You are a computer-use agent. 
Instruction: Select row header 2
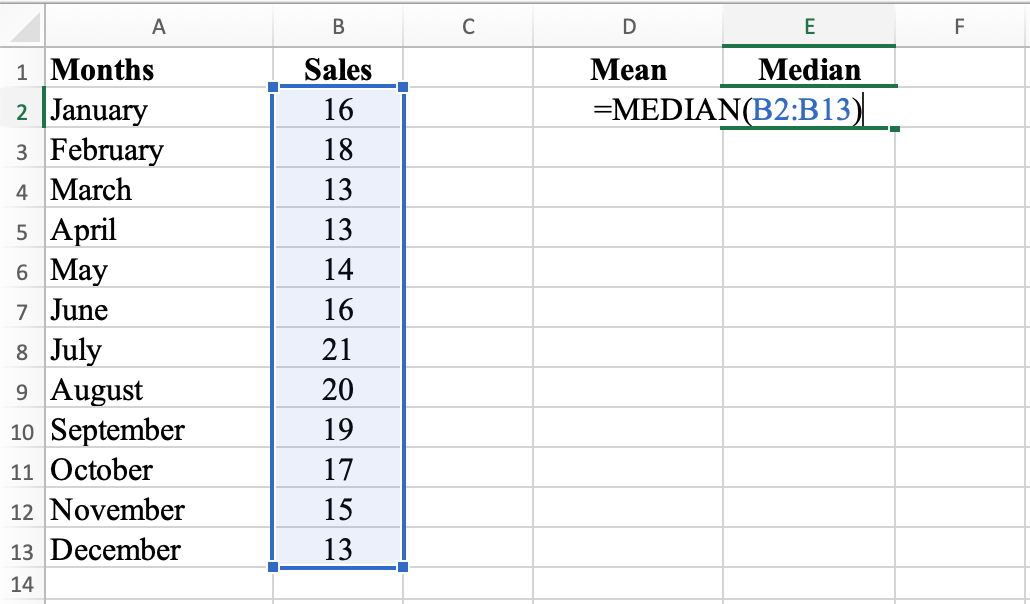point(22,110)
